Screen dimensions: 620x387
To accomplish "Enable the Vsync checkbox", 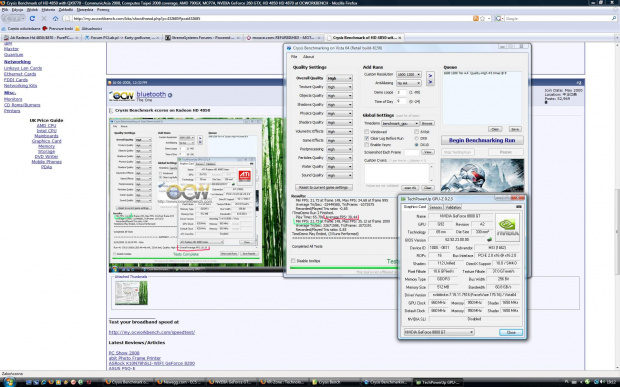I will (x=367, y=145).
